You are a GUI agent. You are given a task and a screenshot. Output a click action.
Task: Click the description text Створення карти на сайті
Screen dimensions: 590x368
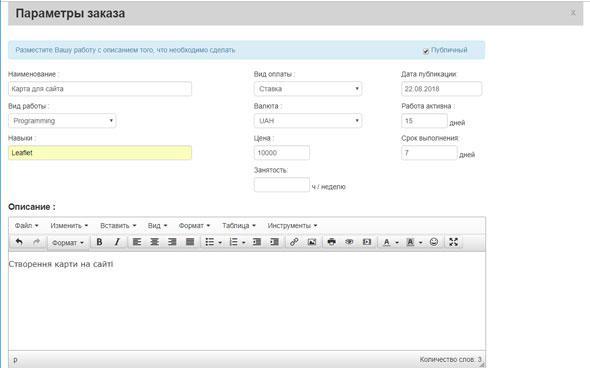coord(61,264)
